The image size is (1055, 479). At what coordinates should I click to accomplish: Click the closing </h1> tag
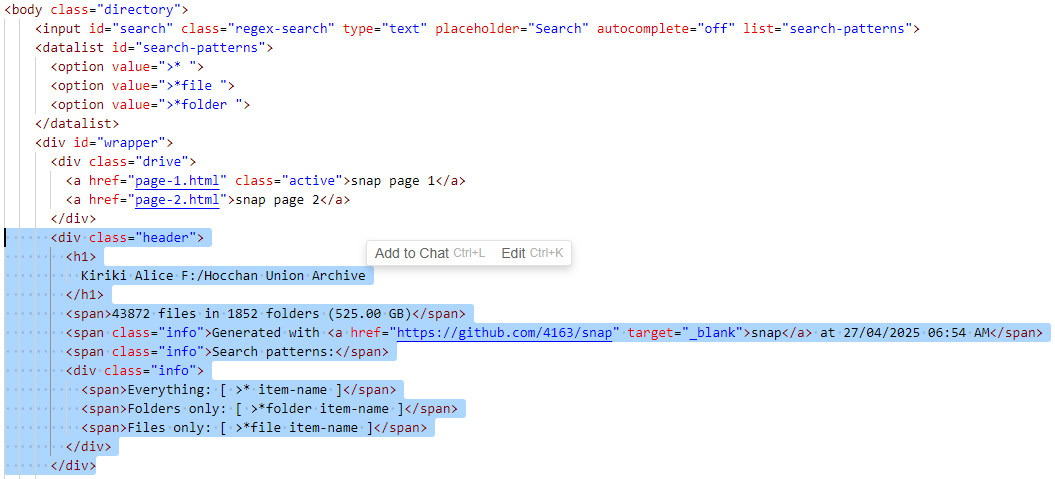(x=85, y=294)
